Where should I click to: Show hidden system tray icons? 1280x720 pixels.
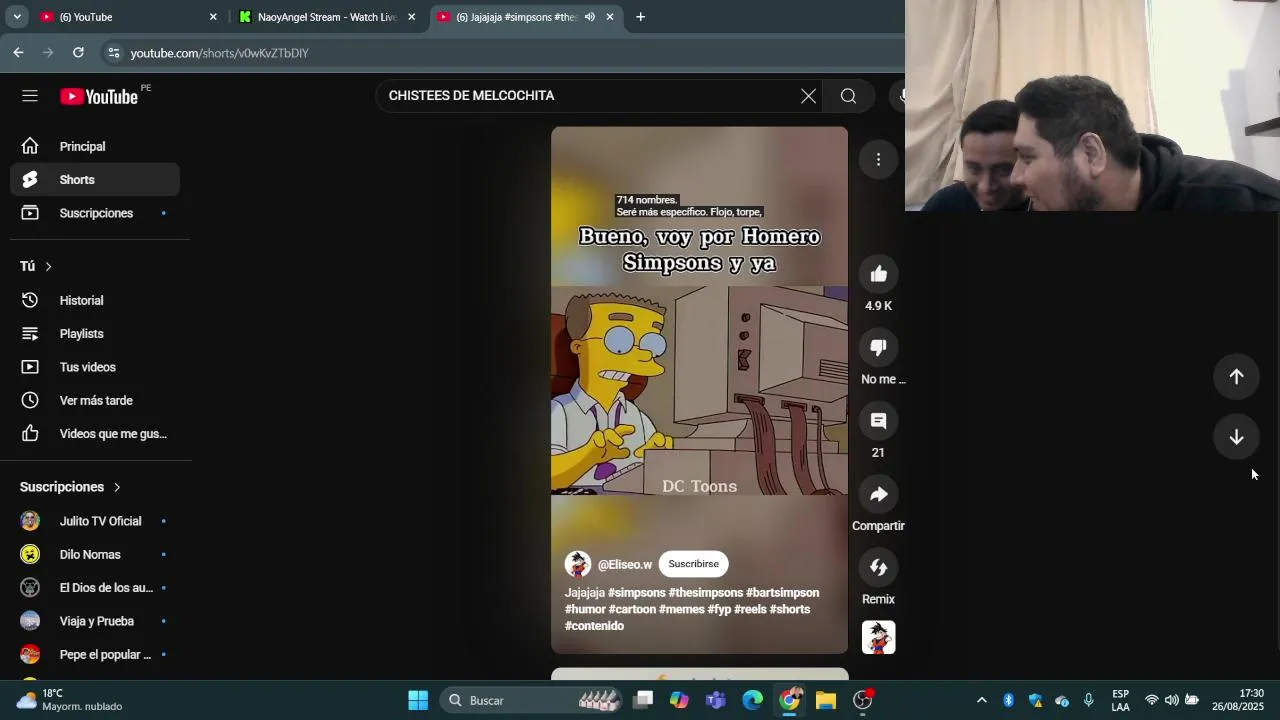981,700
